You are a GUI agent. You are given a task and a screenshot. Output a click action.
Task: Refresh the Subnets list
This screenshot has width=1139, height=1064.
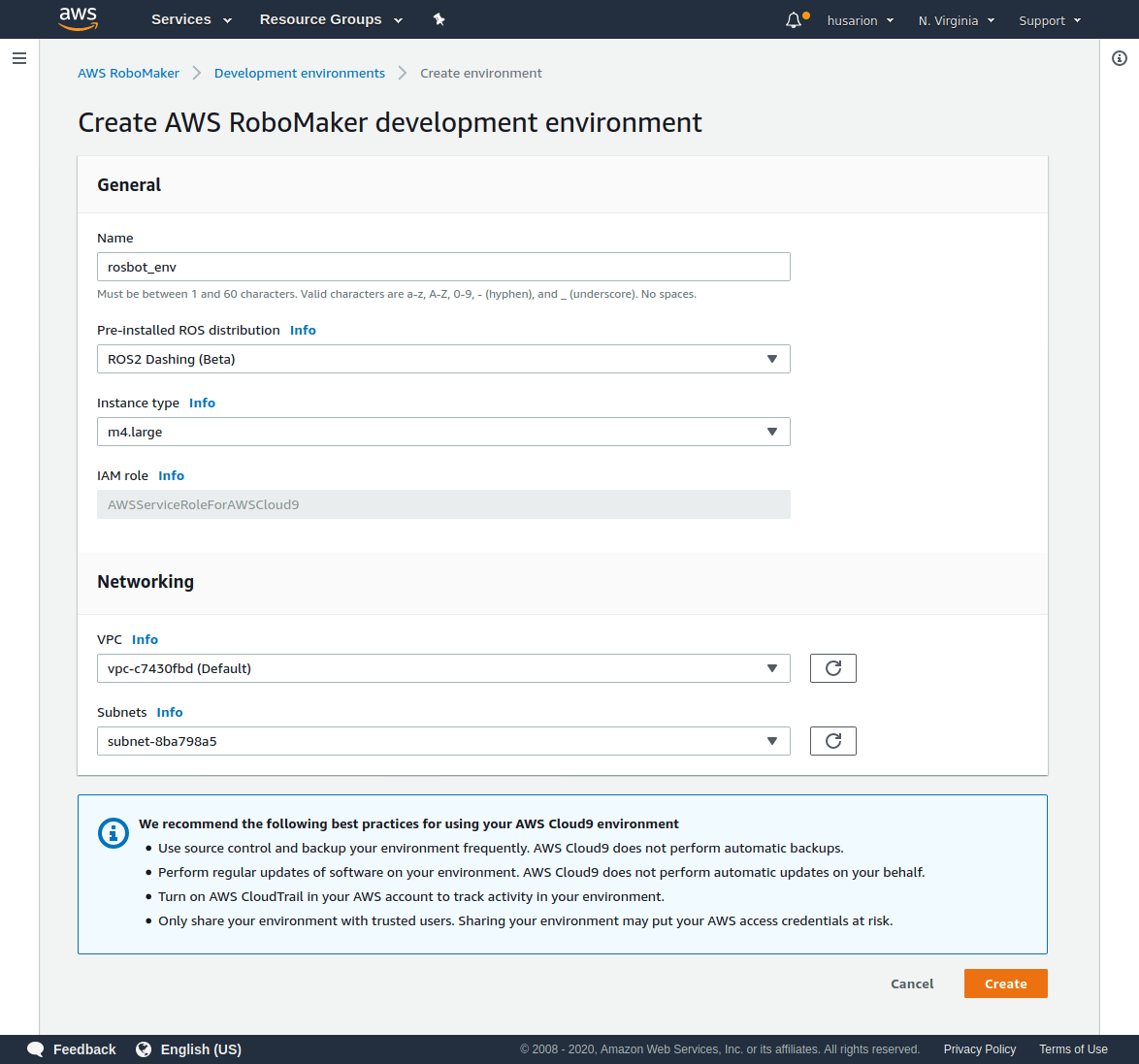coord(833,741)
